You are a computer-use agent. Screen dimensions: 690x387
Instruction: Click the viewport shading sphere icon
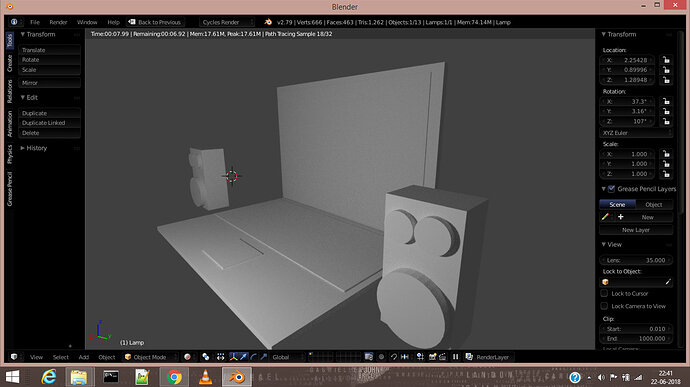(x=187, y=357)
